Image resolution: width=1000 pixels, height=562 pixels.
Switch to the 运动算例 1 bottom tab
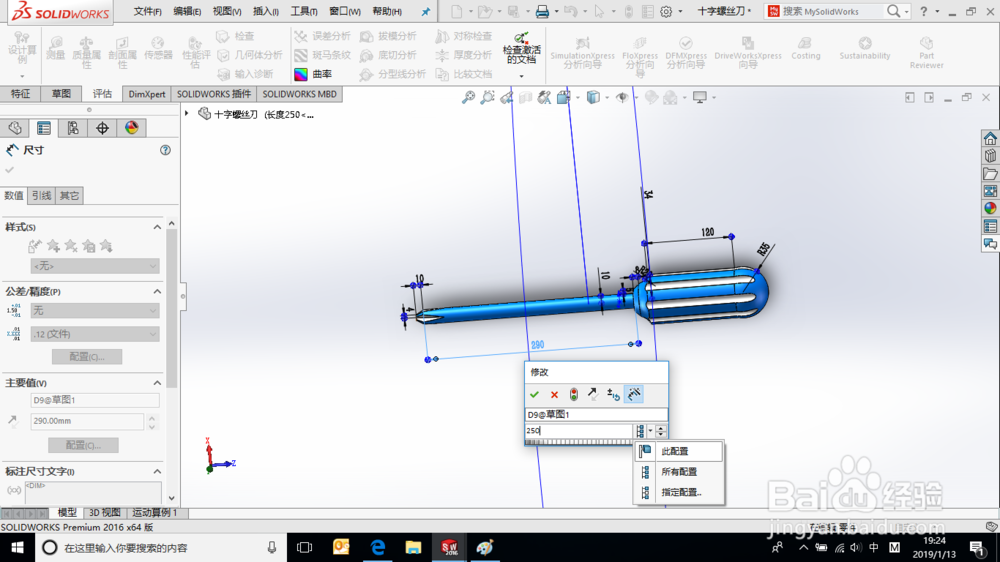point(155,513)
